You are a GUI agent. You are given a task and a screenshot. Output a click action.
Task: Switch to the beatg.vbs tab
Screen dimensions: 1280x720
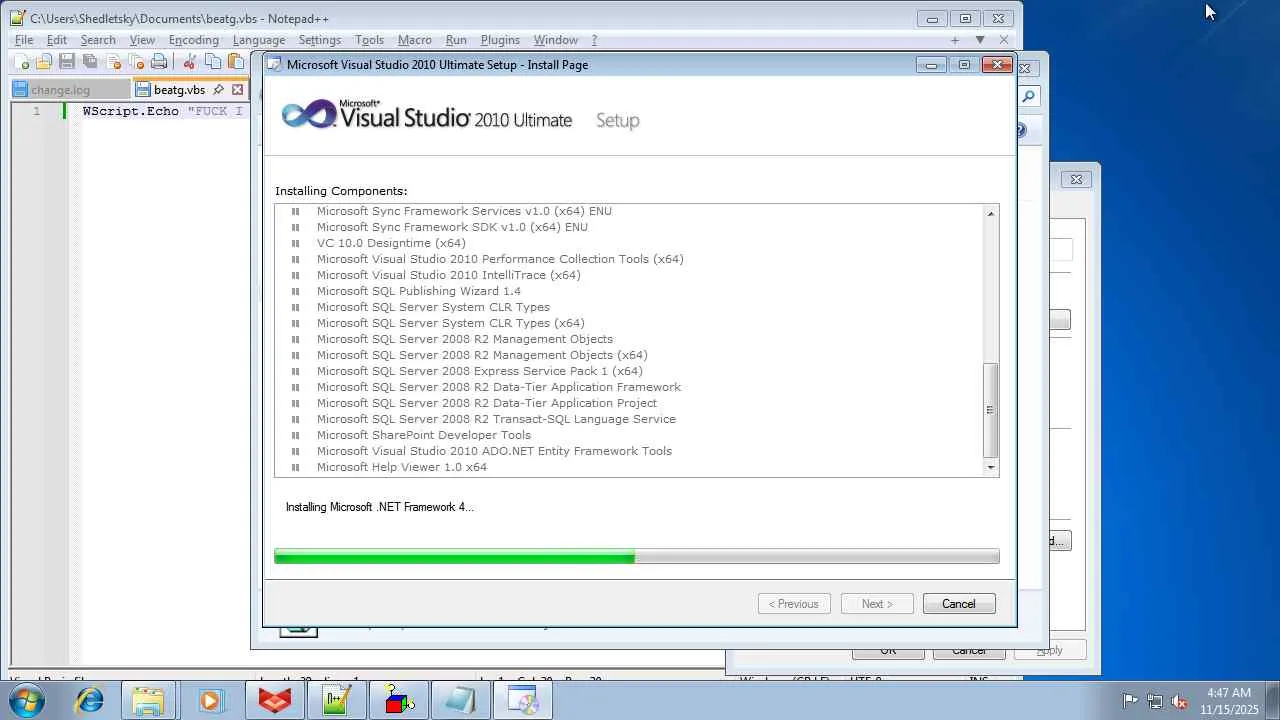(179, 90)
